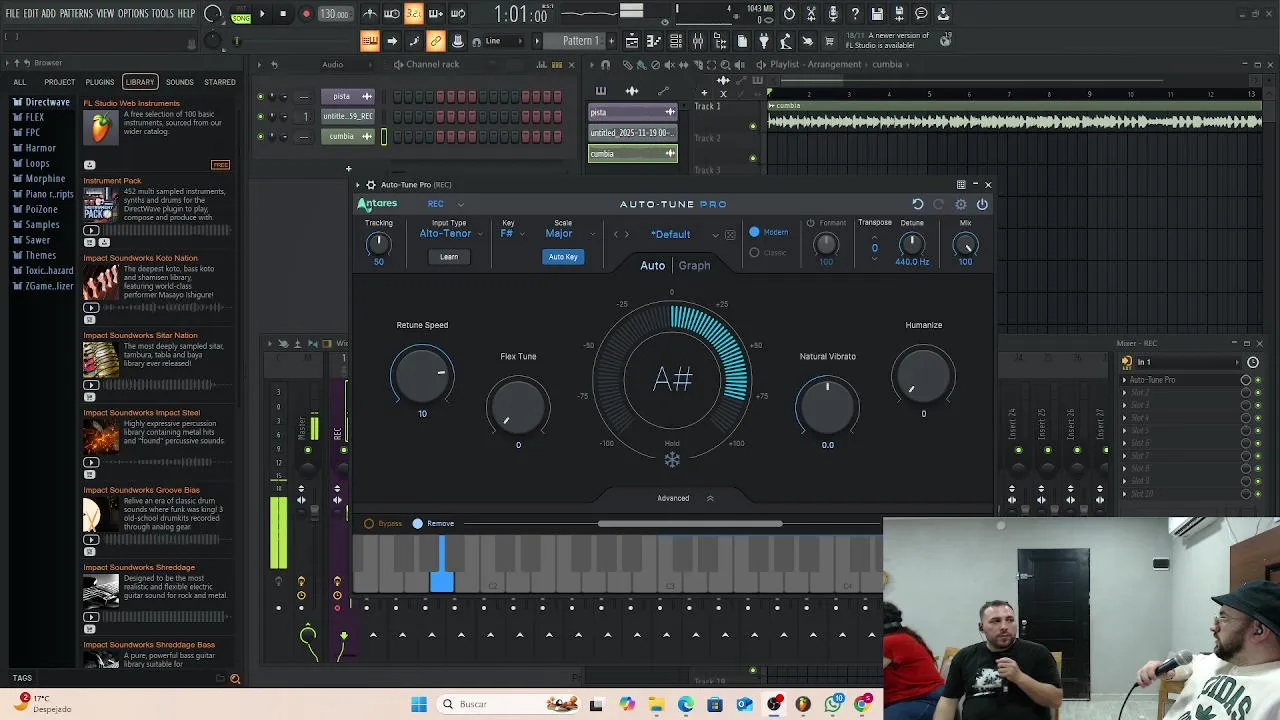This screenshot has height=720, width=1280.
Task: Open the Default preset dropdown
Action: (x=684, y=235)
